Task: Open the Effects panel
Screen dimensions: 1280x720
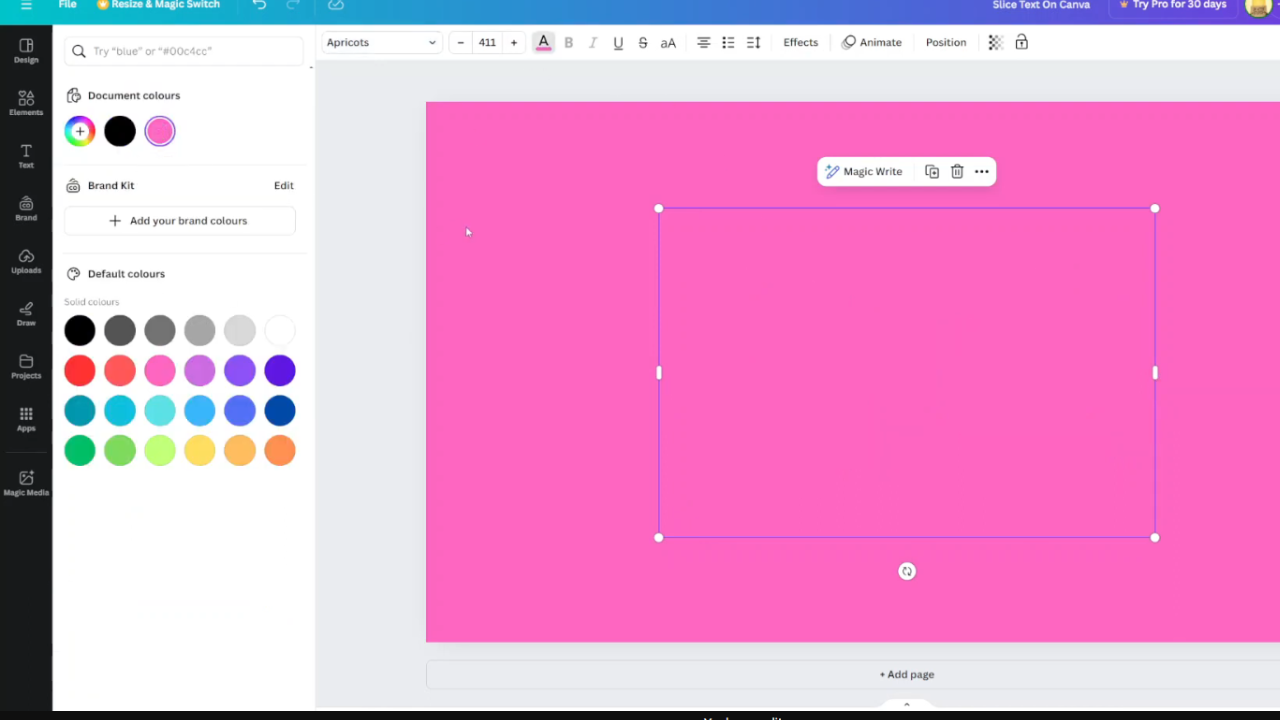Action: [x=800, y=42]
